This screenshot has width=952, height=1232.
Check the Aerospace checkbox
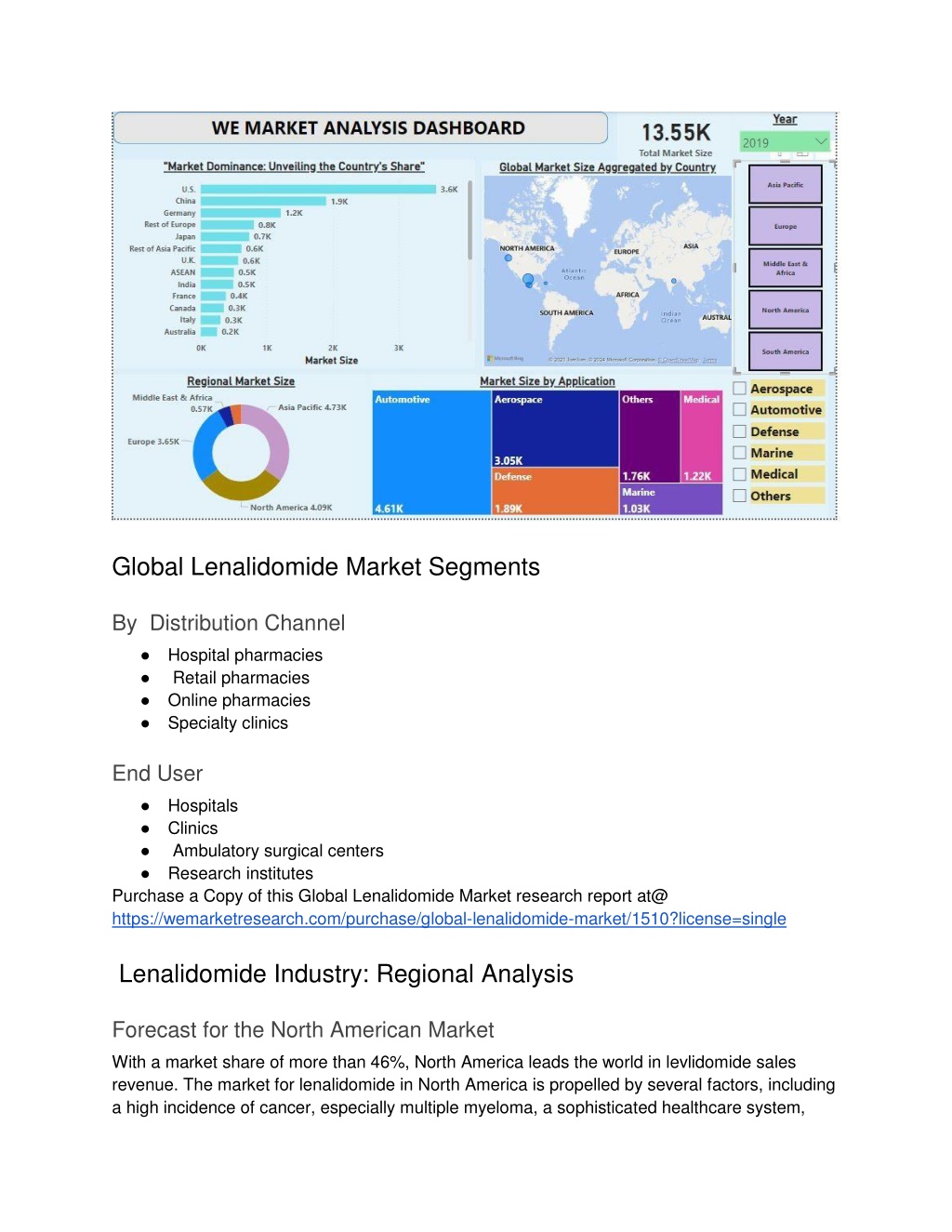pos(740,389)
